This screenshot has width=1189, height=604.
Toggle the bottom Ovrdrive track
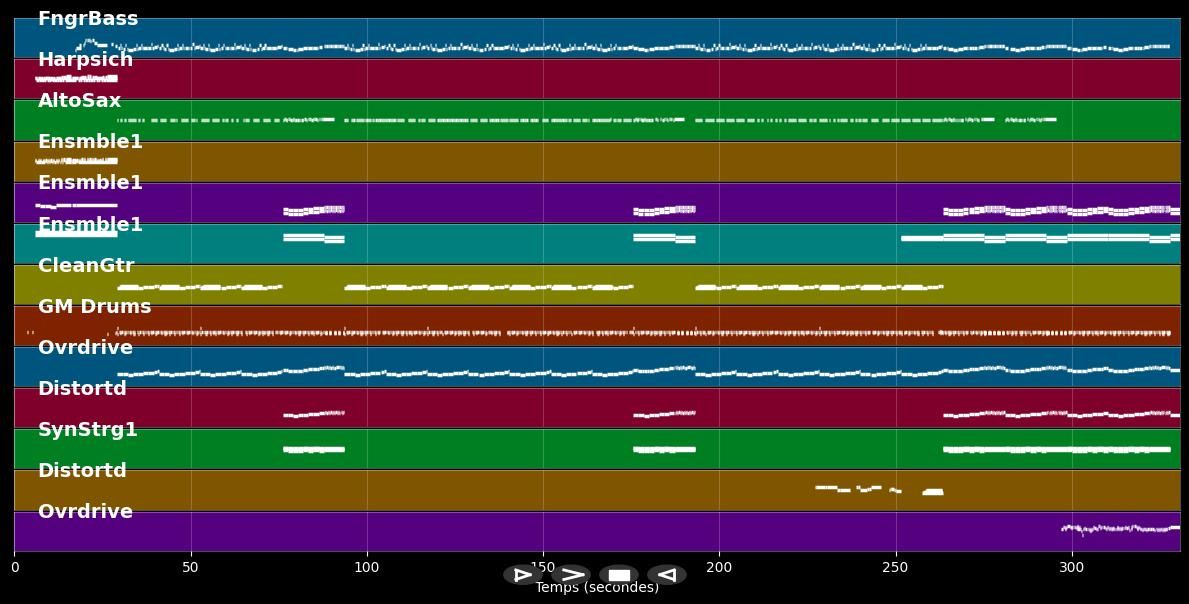83,511
